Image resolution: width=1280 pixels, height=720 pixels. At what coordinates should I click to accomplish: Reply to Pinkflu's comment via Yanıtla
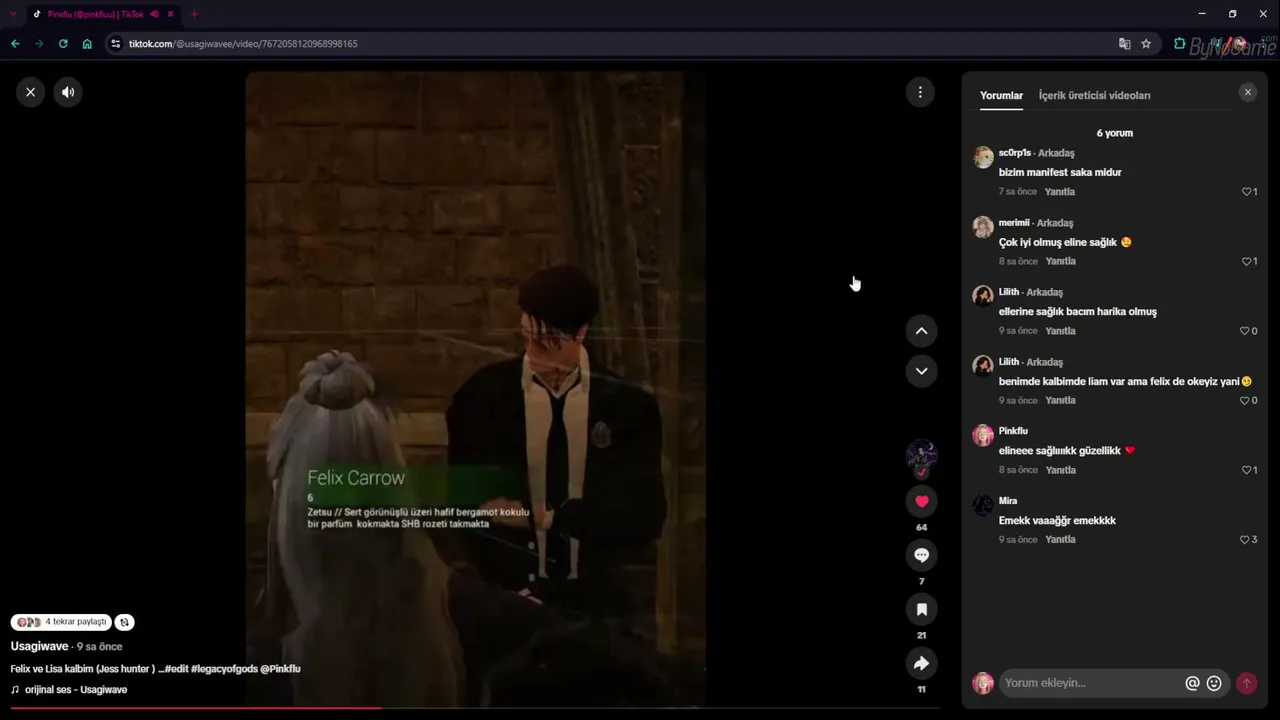click(1060, 470)
